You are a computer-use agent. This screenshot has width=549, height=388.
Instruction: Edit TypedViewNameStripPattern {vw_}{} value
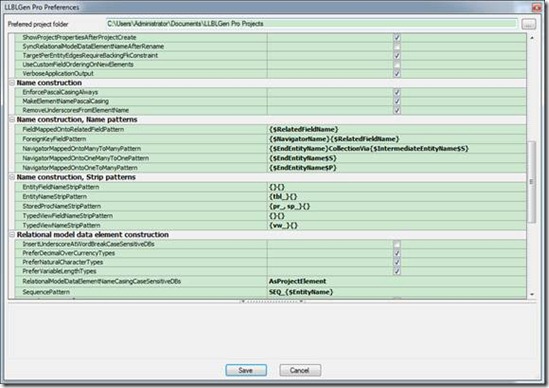click(x=397, y=226)
